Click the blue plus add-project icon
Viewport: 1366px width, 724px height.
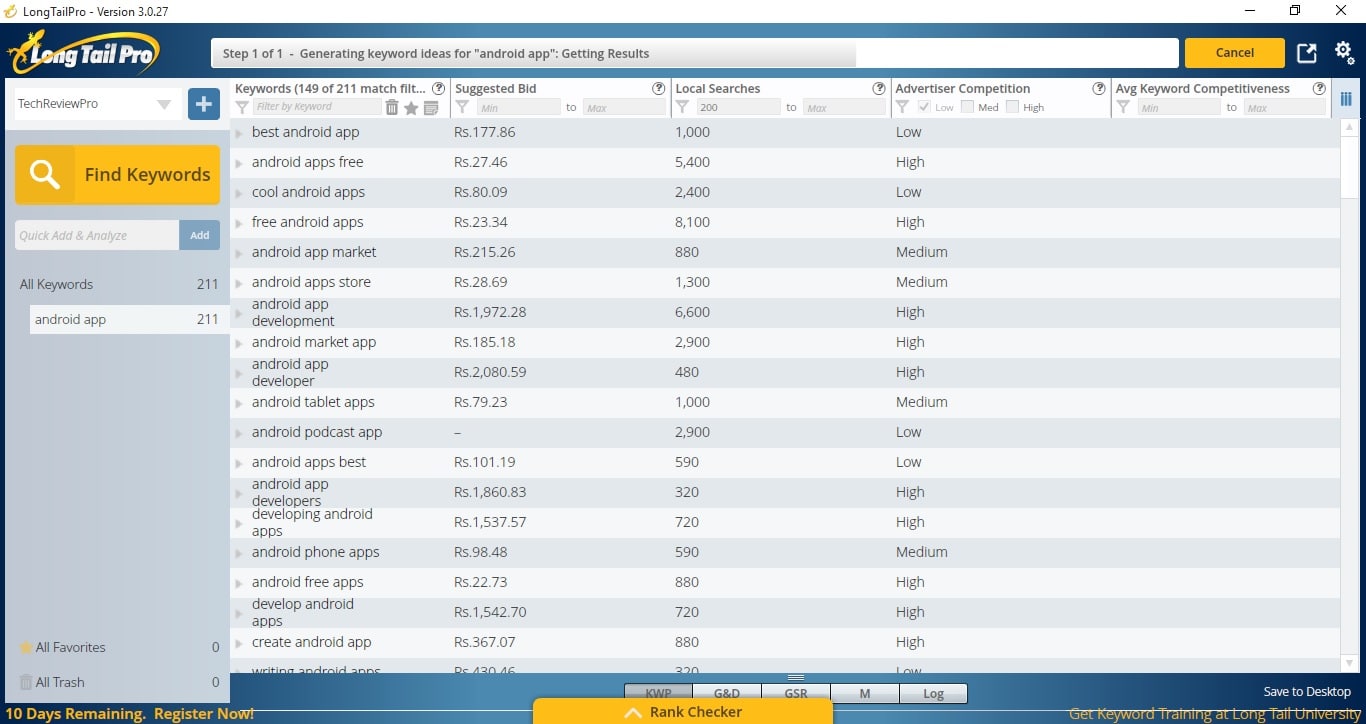204,104
